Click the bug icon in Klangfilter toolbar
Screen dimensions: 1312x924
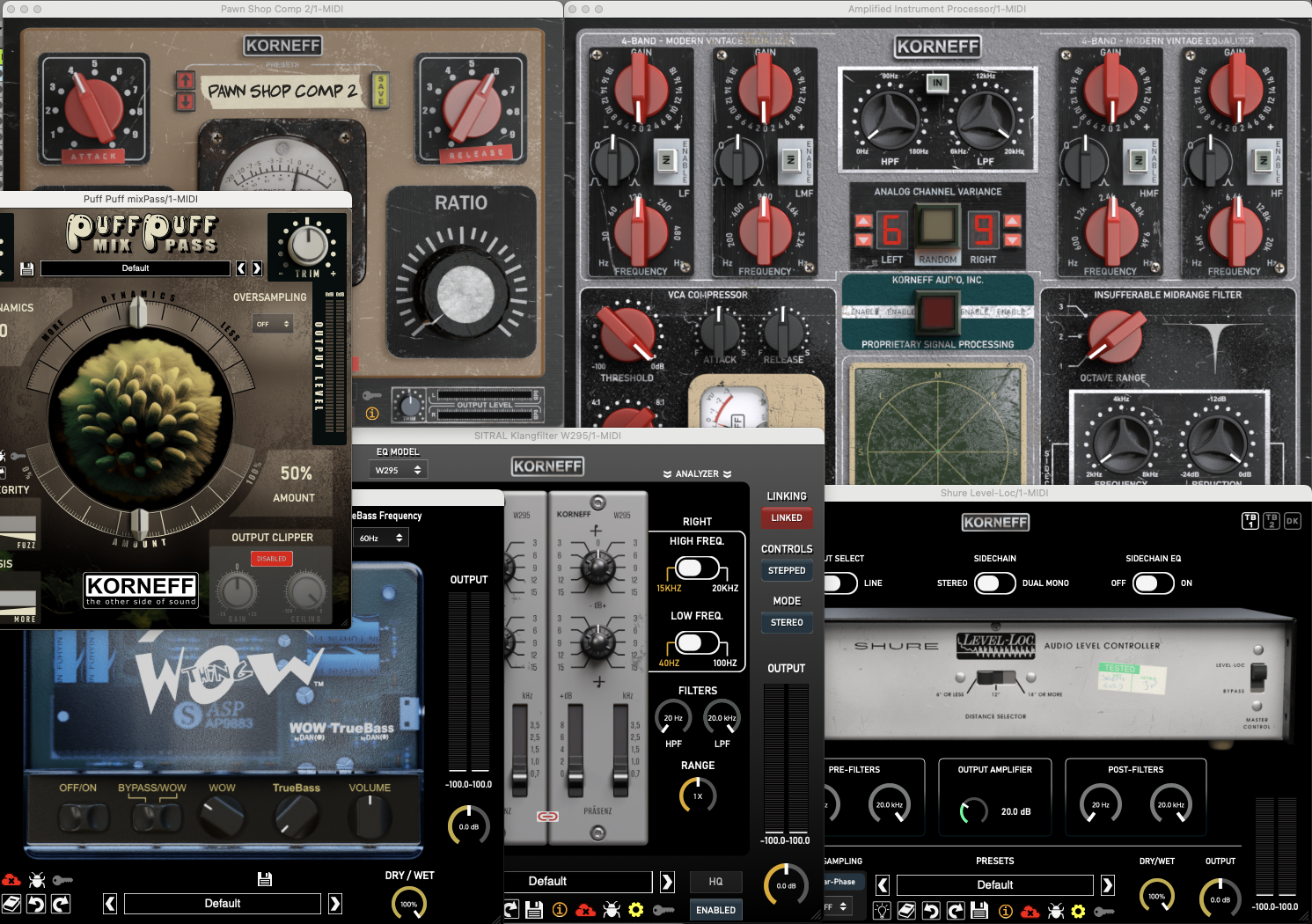point(612,910)
